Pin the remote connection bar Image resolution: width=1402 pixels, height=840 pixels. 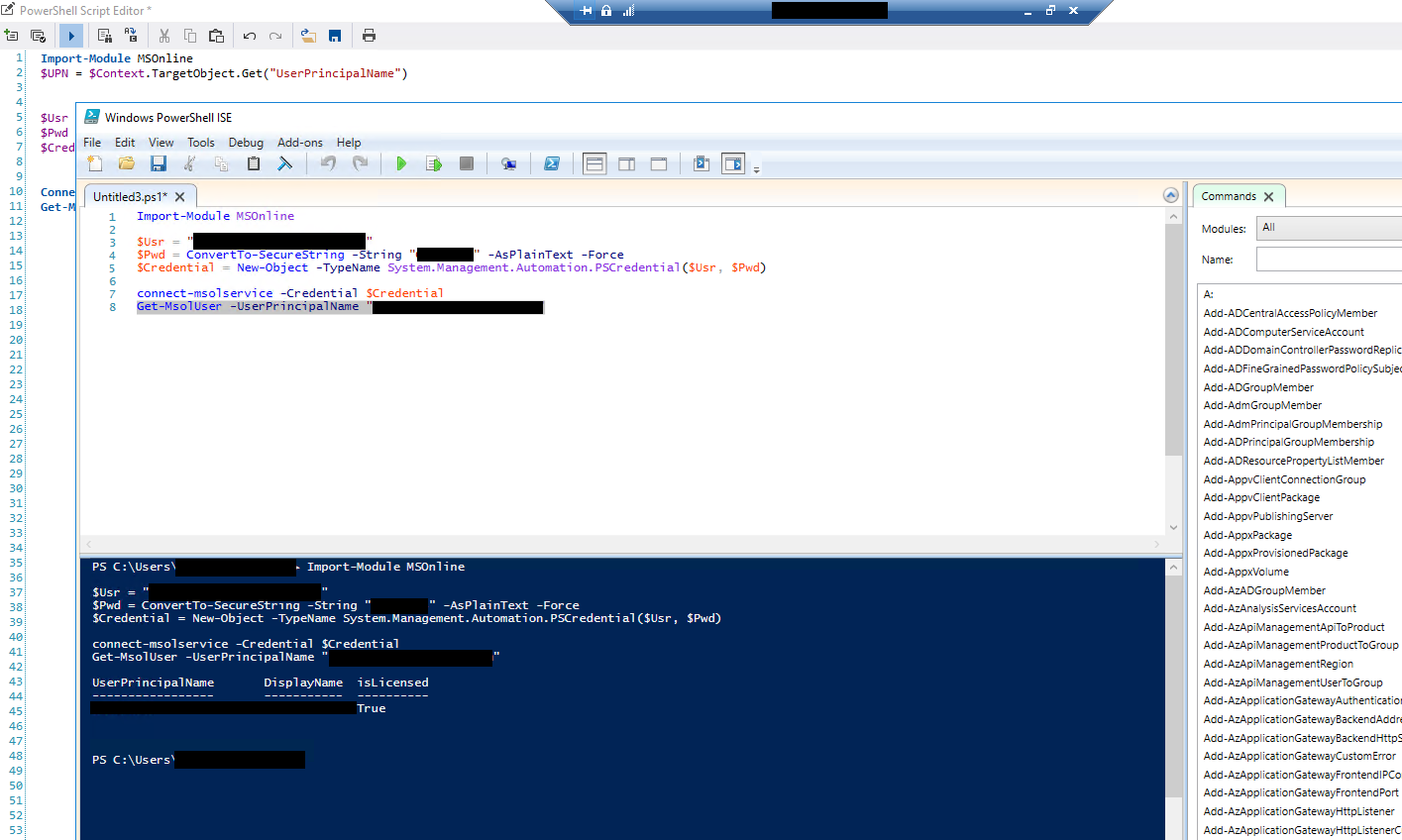586,11
